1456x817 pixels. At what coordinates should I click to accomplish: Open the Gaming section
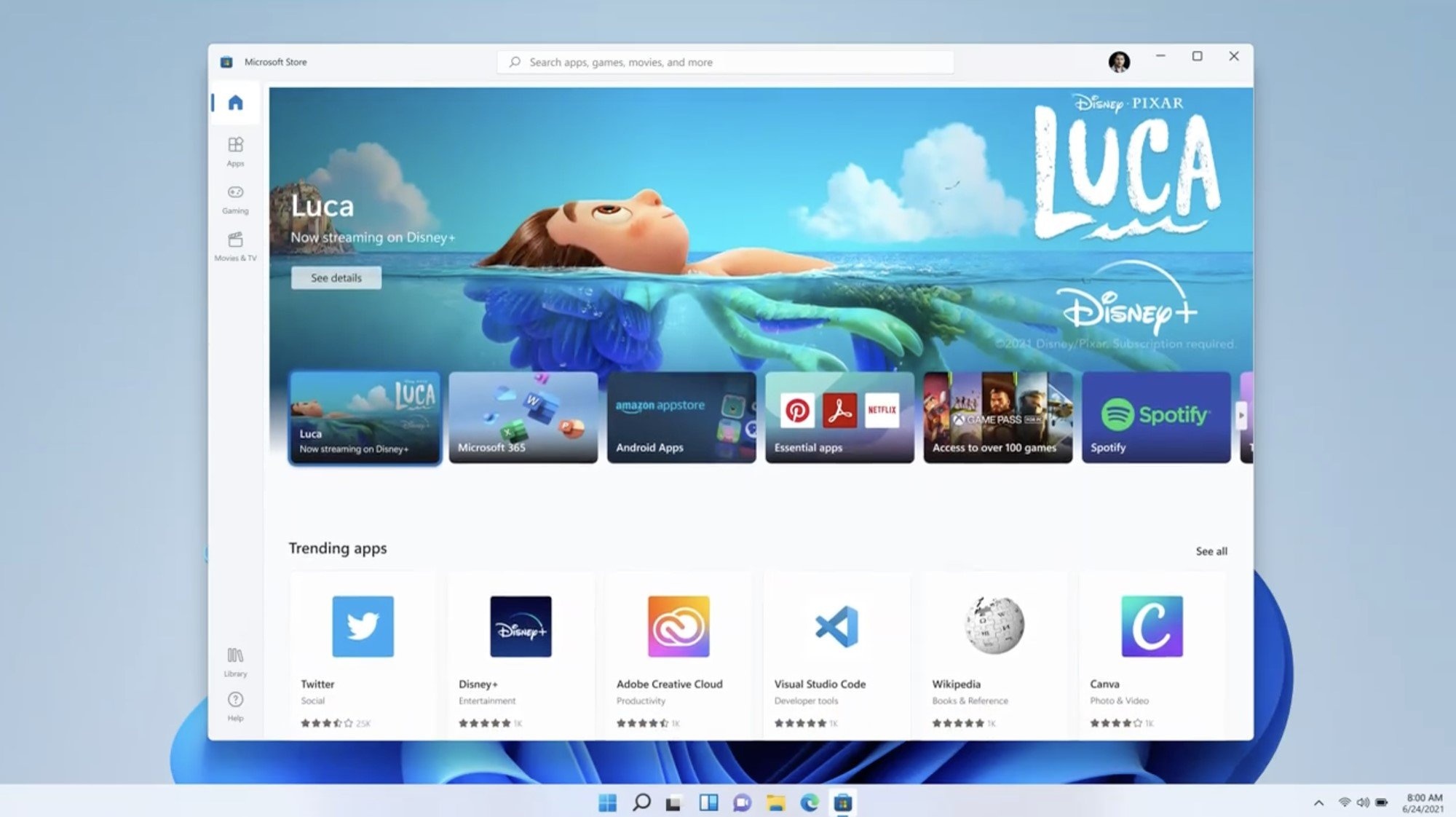click(x=235, y=198)
